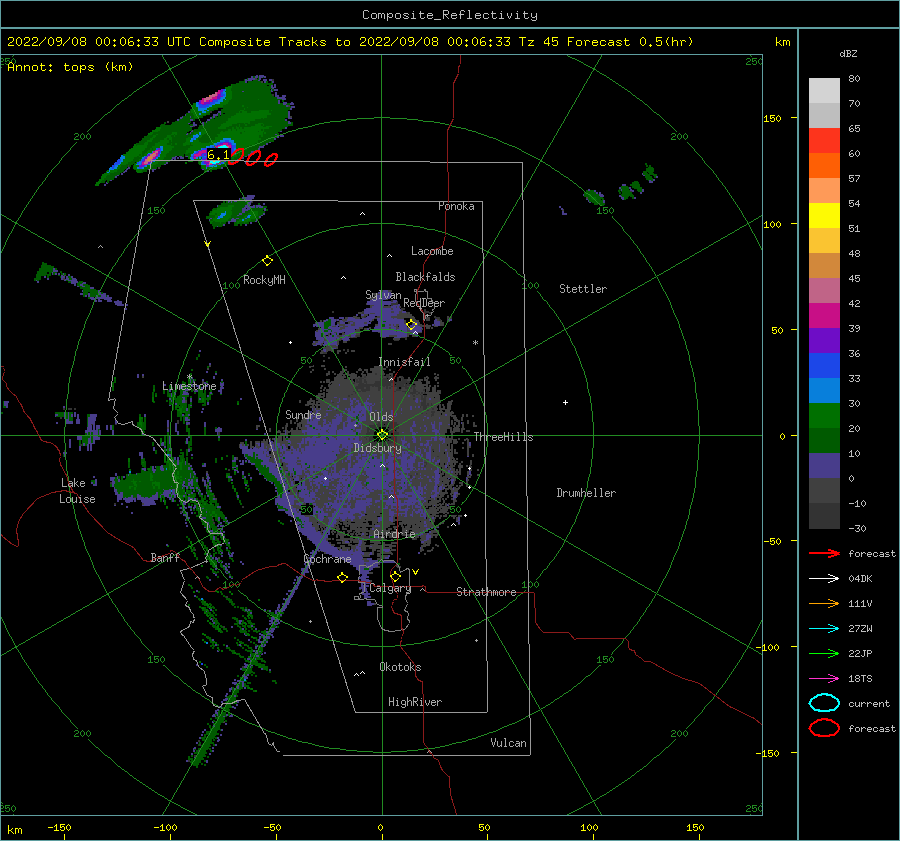
Task: Click the -150 label on bottom axis
Action: point(59,827)
